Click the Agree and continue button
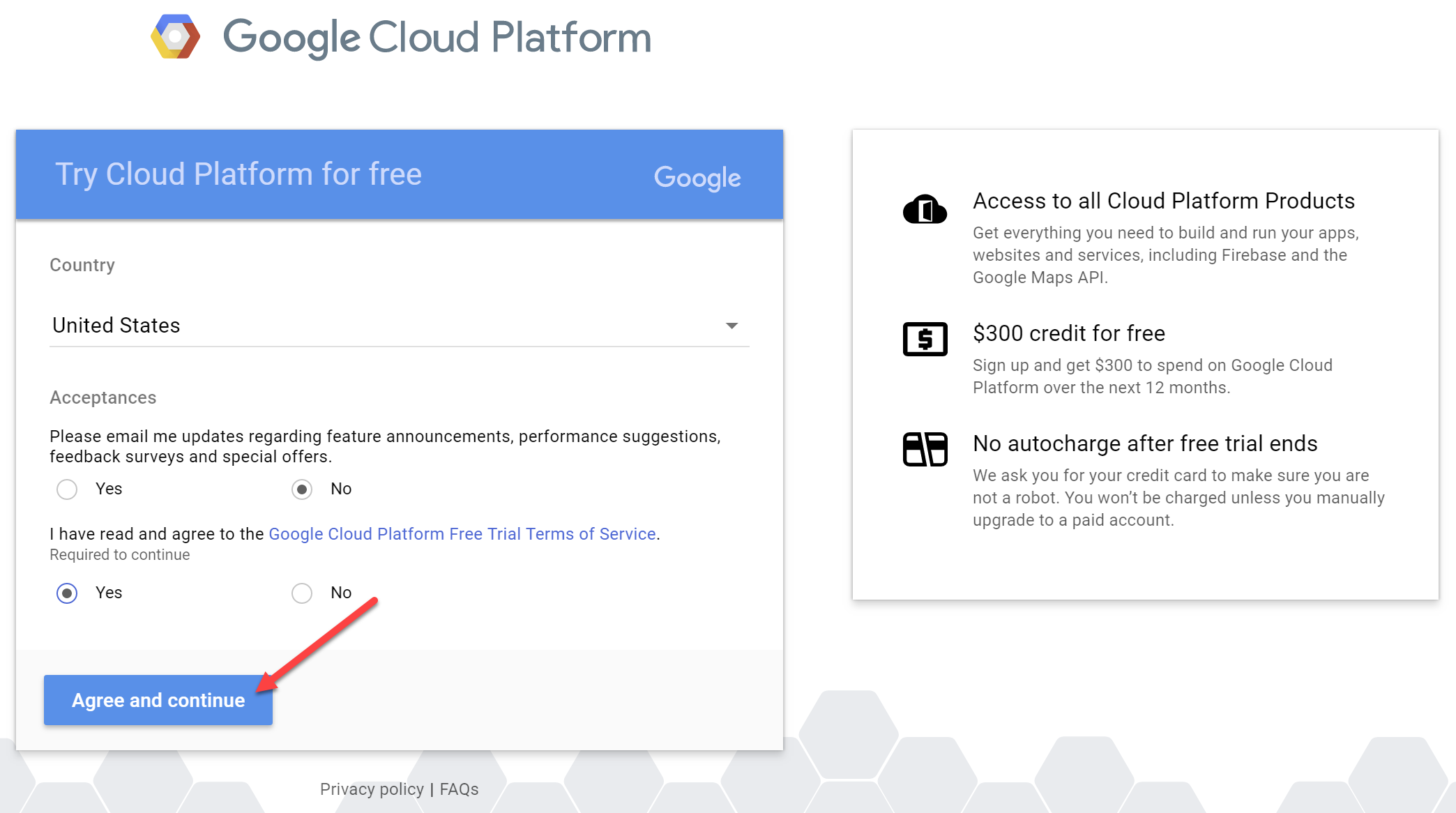This screenshot has width=1456, height=813. (x=158, y=700)
